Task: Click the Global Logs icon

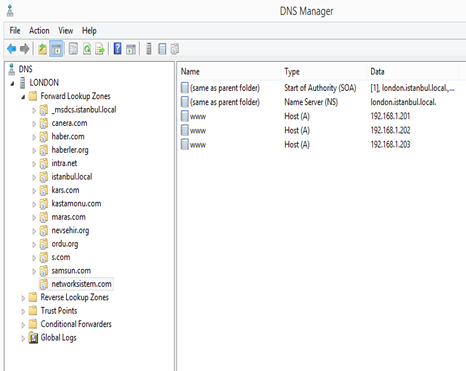Action: coord(33,338)
